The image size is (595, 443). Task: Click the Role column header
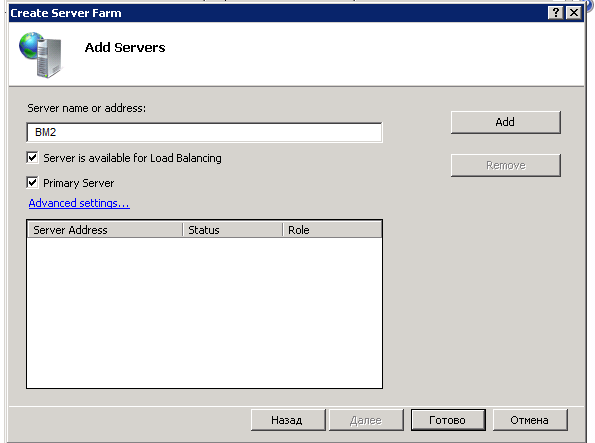332,230
